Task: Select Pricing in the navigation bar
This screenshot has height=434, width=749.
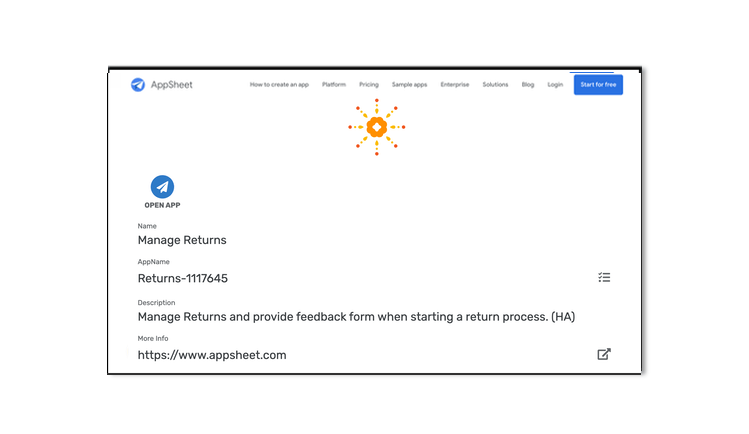Action: pos(369,85)
